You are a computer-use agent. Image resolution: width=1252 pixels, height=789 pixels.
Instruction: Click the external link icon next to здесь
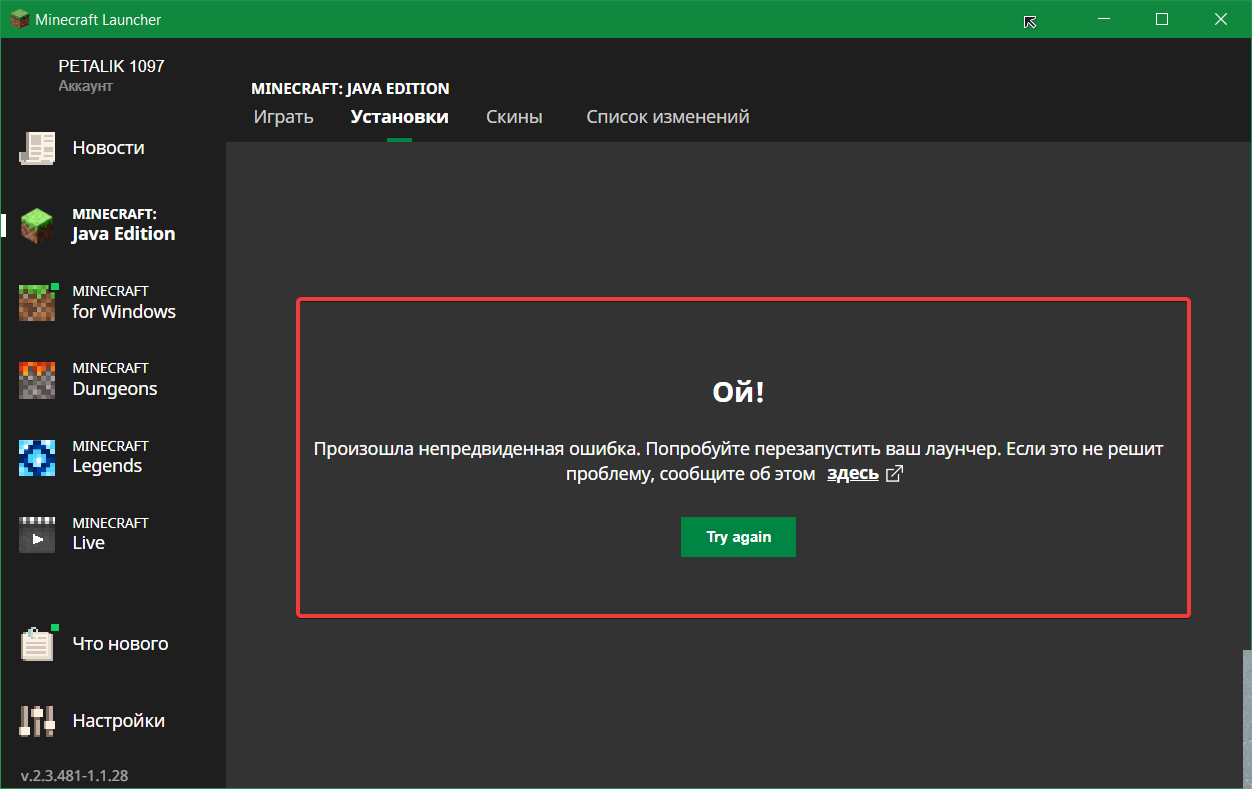[894, 474]
